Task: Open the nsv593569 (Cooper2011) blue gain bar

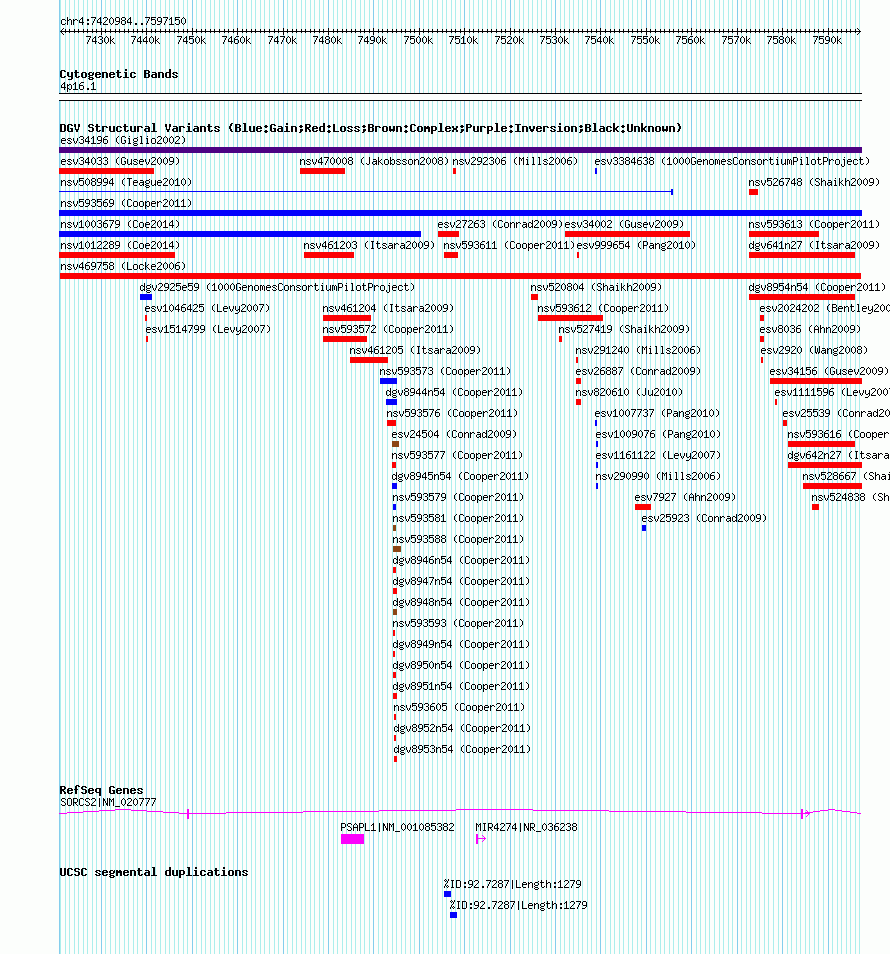Action: 461,213
